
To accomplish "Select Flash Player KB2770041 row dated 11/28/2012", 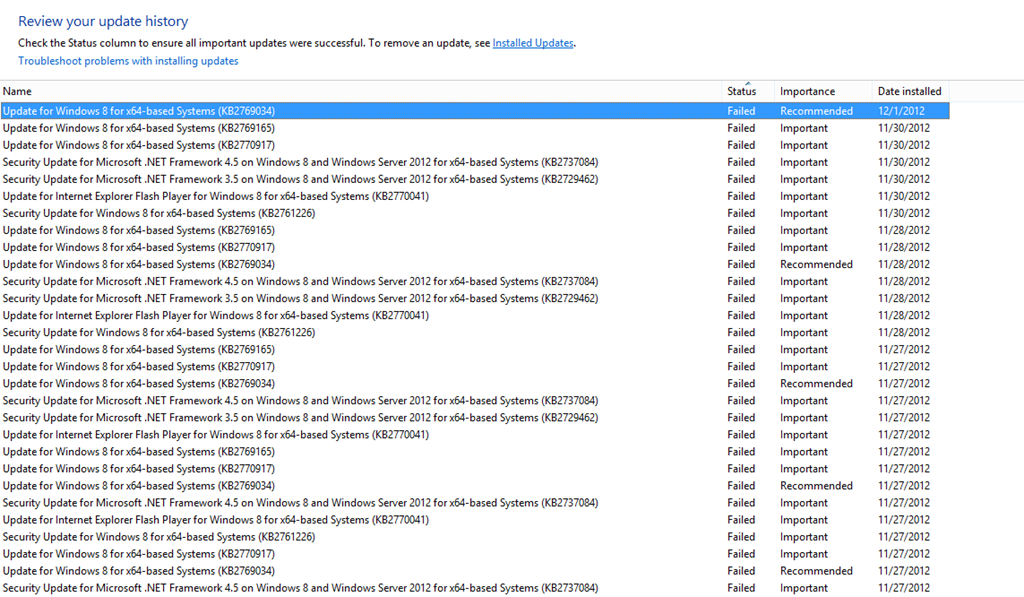I will click(475, 315).
